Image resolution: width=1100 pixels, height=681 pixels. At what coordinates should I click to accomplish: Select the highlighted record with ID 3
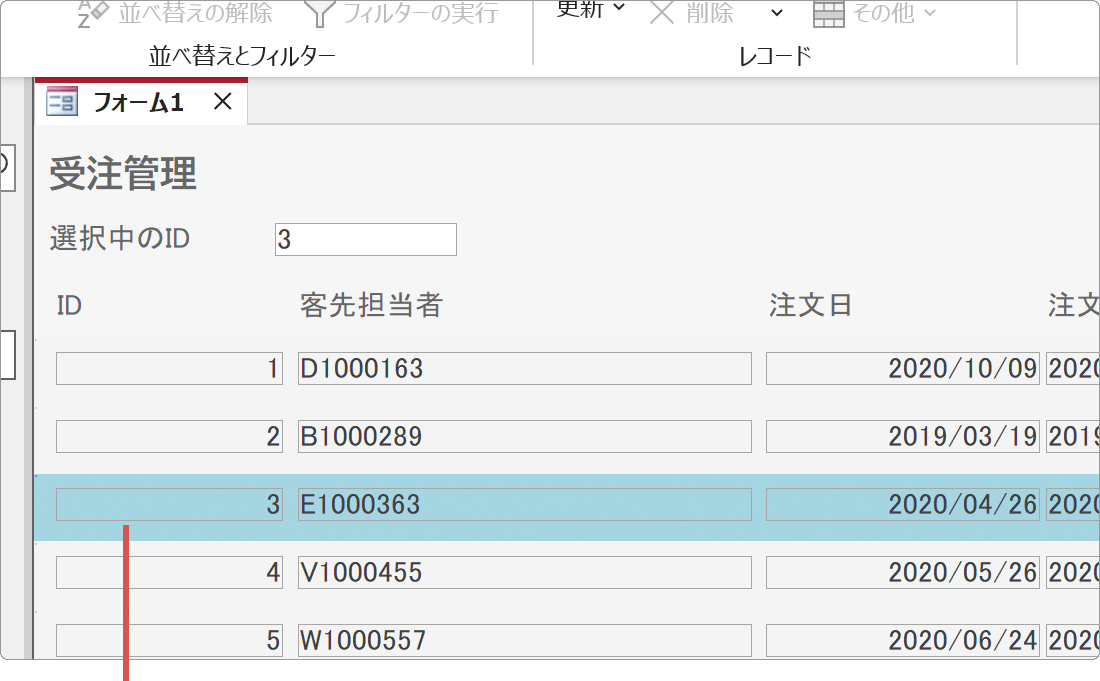tap(168, 504)
